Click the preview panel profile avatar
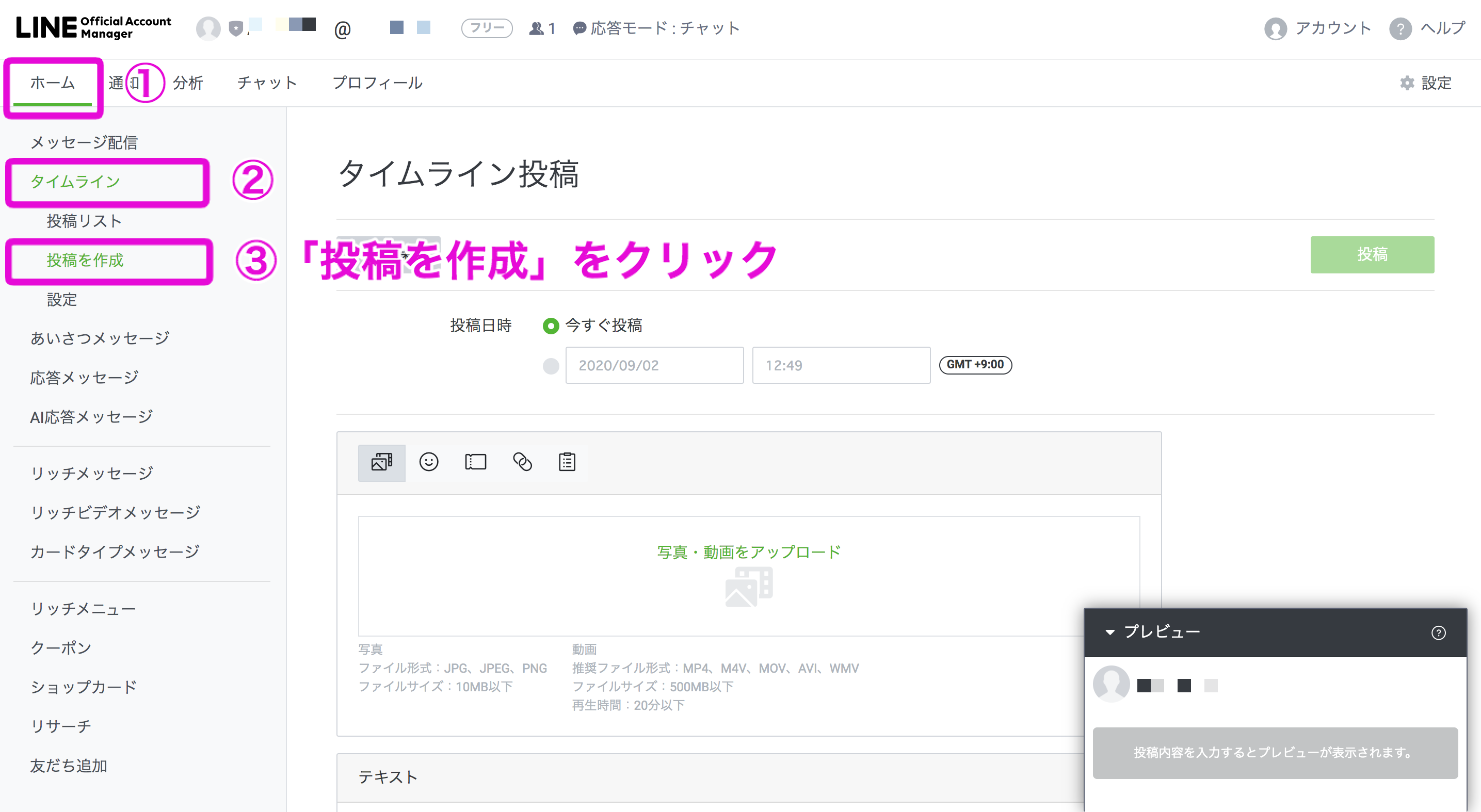1481x812 pixels. pyautogui.click(x=1112, y=684)
